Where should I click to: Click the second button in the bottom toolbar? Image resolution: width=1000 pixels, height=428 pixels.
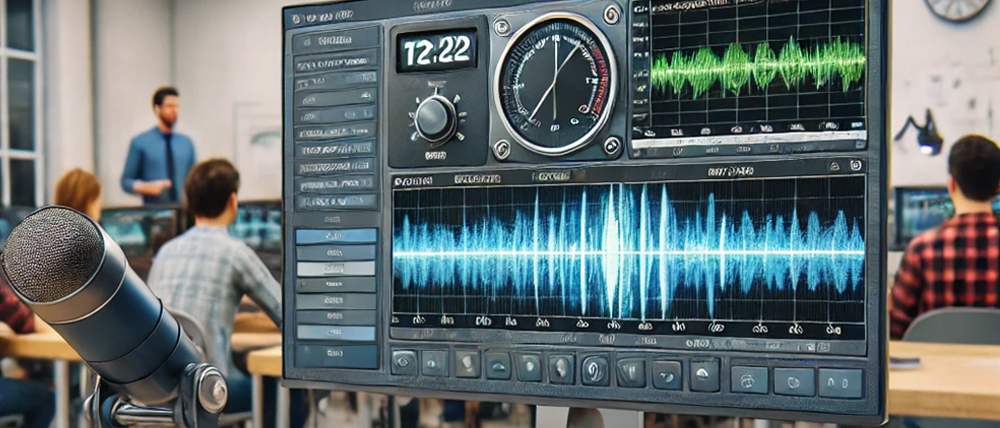[x=435, y=364]
